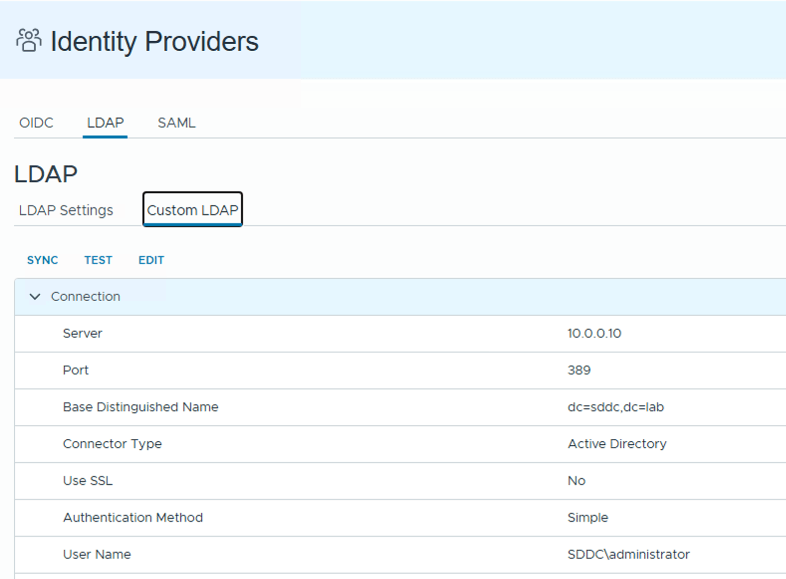Open the SAML tab

(176, 123)
